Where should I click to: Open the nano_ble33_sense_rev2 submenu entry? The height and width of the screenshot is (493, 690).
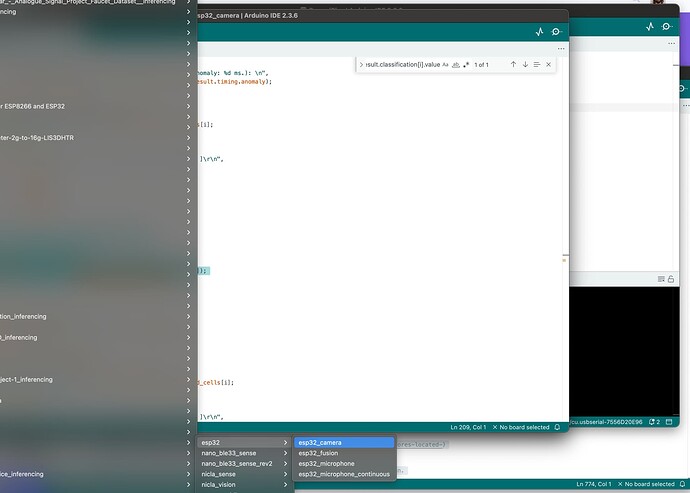(x=245, y=464)
